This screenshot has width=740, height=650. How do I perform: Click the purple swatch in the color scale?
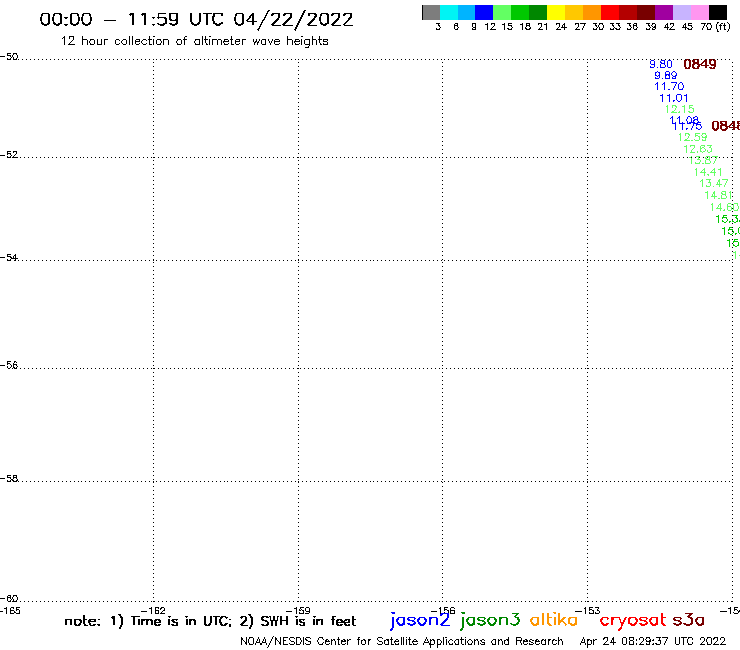point(664,12)
